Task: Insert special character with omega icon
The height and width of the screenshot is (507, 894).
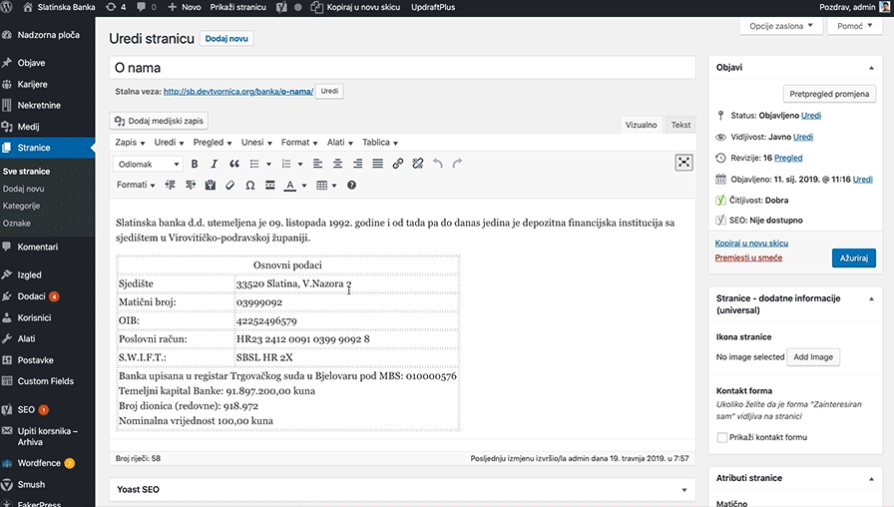Action: [x=249, y=185]
